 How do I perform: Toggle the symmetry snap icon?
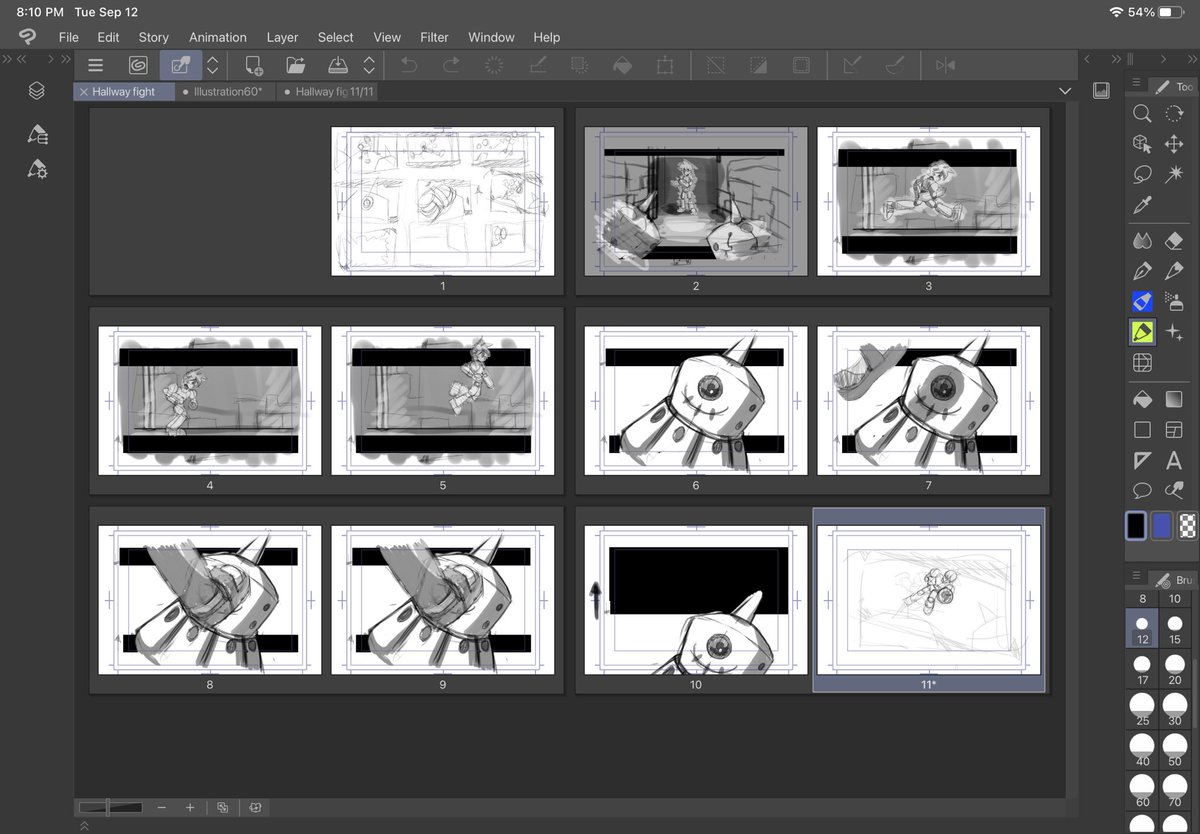click(x=945, y=65)
